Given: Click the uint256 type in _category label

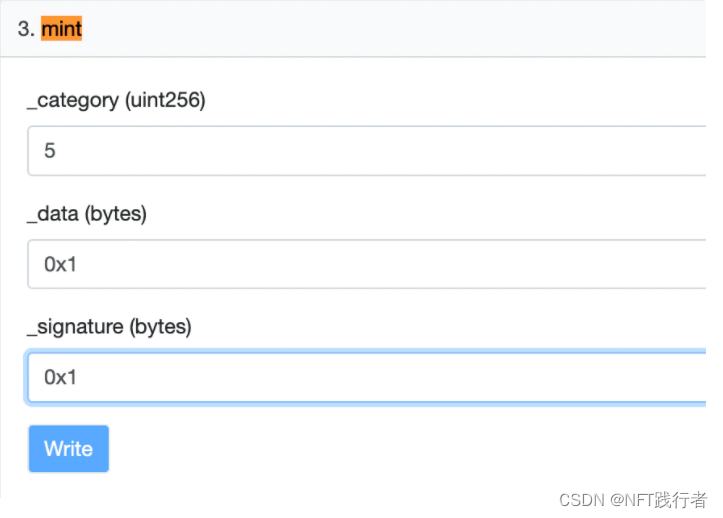Looking at the screenshot, I should [166, 100].
